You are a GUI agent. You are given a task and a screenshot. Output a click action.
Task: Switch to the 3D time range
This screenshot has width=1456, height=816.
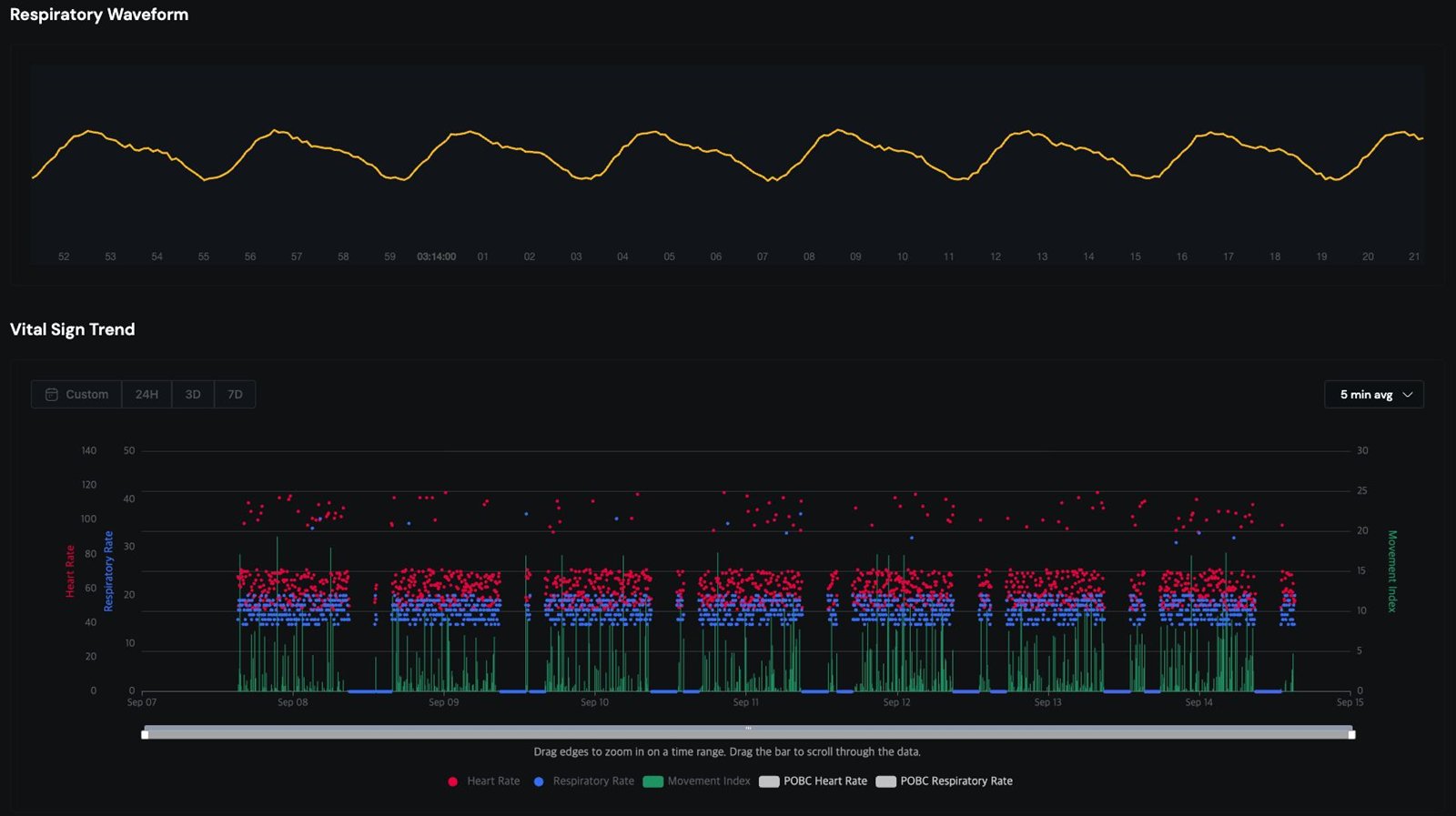coord(193,394)
